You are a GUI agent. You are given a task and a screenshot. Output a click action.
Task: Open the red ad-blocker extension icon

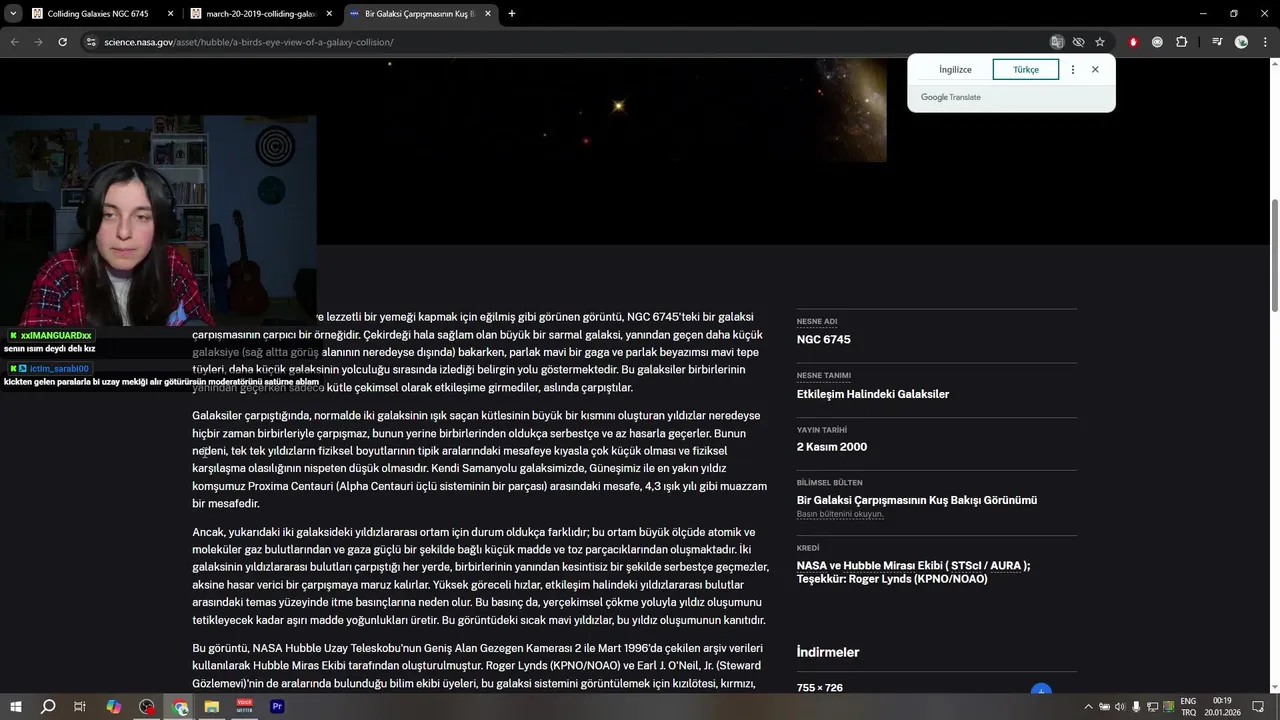1133,42
